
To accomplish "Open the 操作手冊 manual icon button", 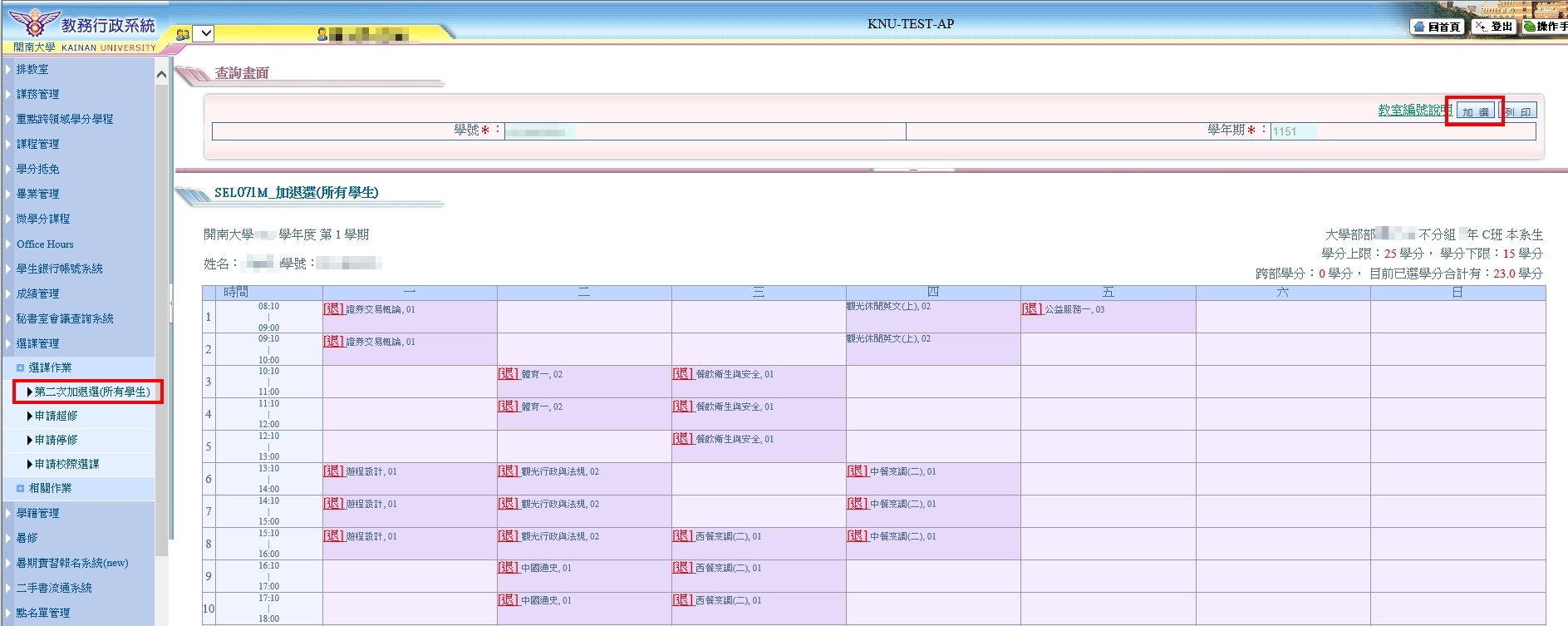I will [x=1546, y=27].
